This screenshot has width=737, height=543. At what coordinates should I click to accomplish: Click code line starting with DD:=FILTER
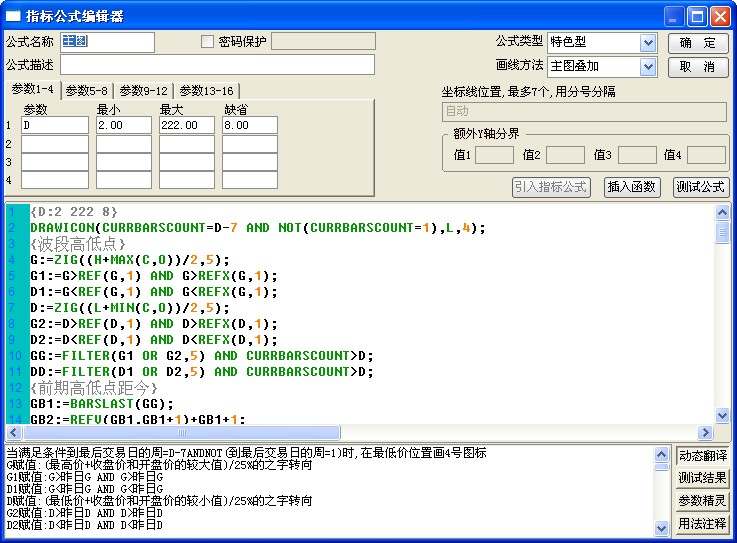tap(202, 372)
